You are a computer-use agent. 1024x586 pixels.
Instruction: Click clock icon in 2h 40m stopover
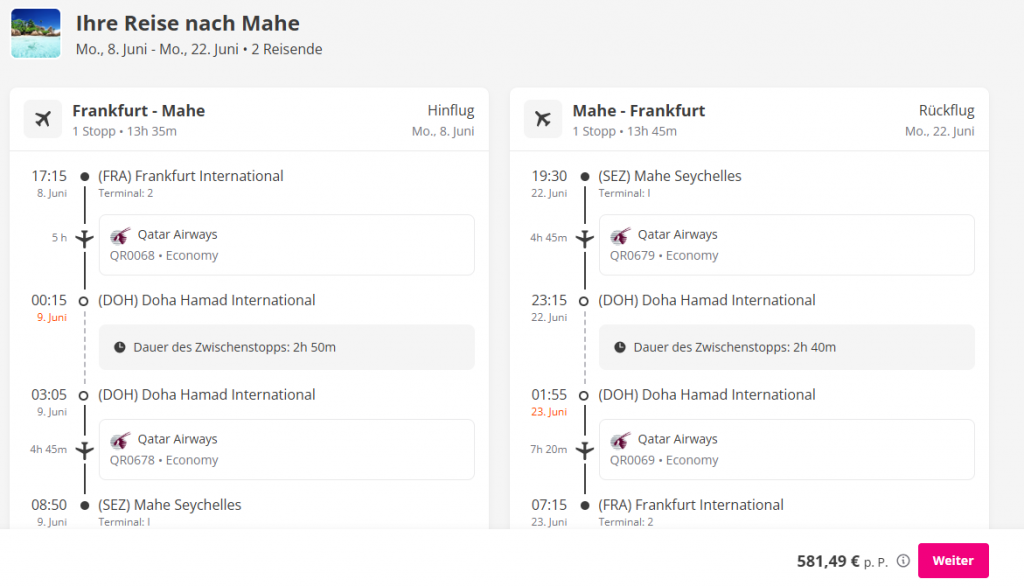(620, 347)
